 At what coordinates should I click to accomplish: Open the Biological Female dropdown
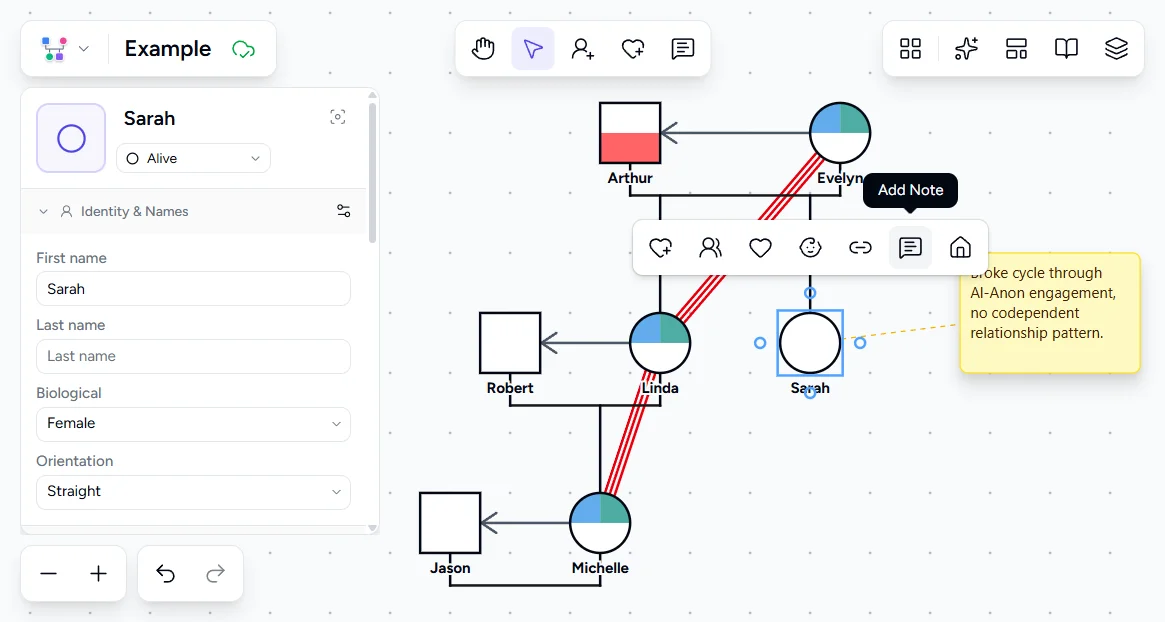(x=193, y=424)
